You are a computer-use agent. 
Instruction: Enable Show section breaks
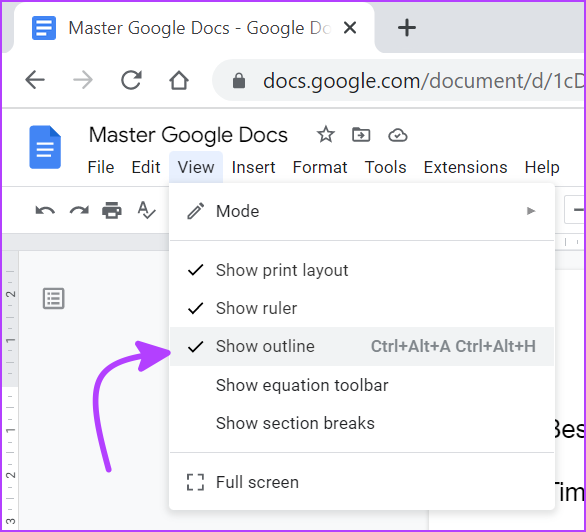coord(361,423)
